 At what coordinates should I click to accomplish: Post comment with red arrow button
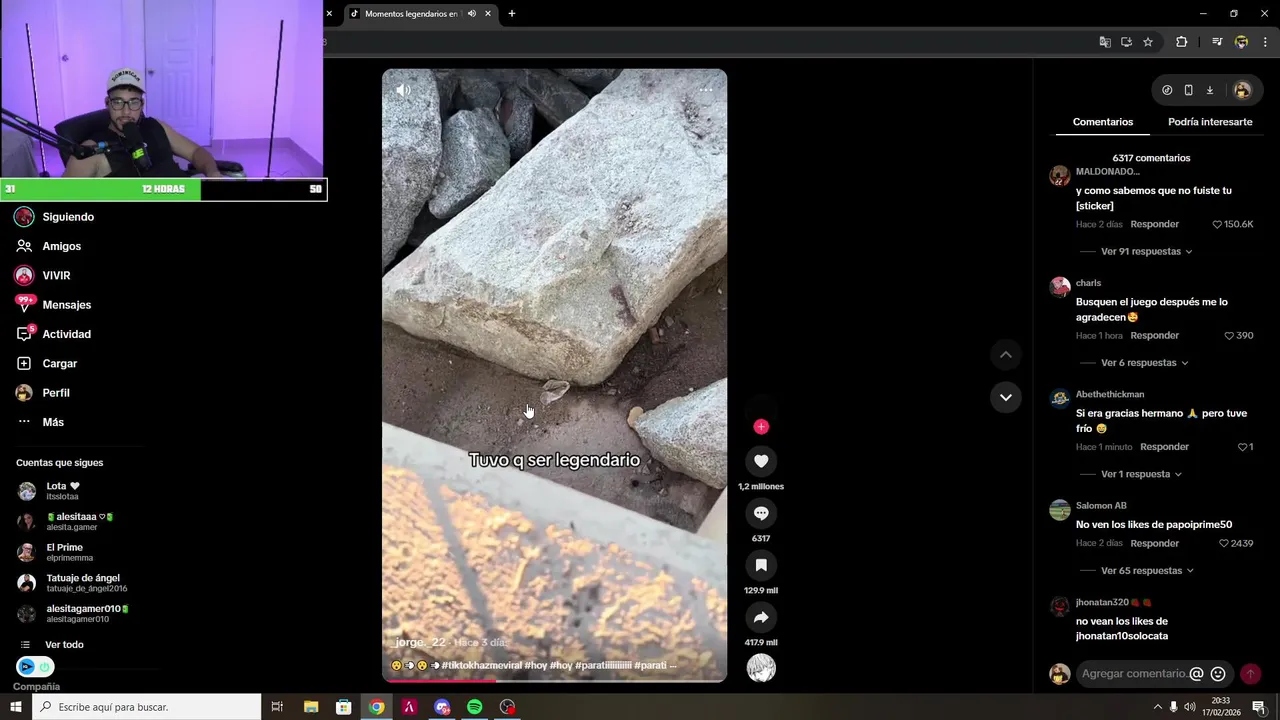1250,674
